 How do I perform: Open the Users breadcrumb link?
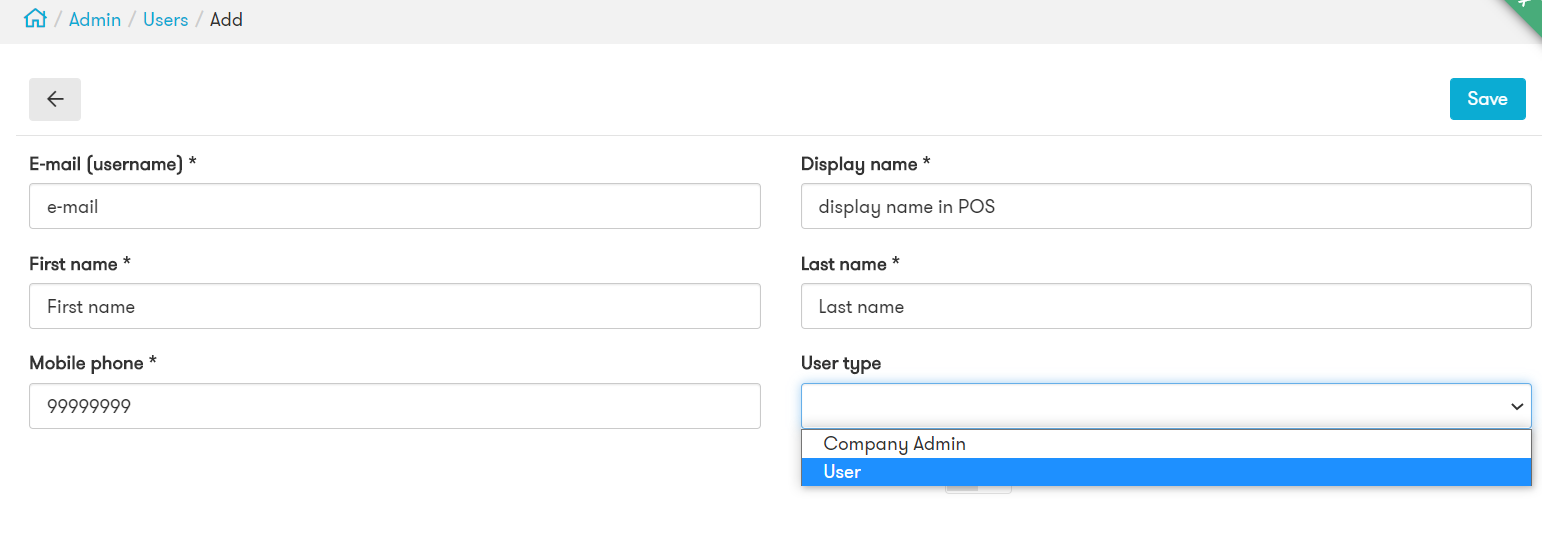166,19
